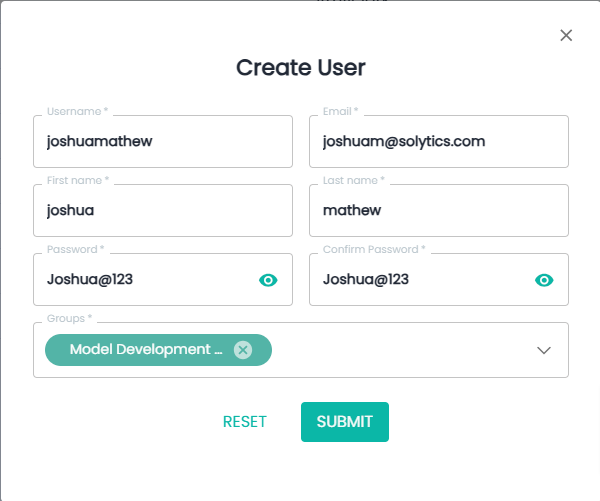Submit the new user form
The height and width of the screenshot is (501, 600).
[x=344, y=421]
